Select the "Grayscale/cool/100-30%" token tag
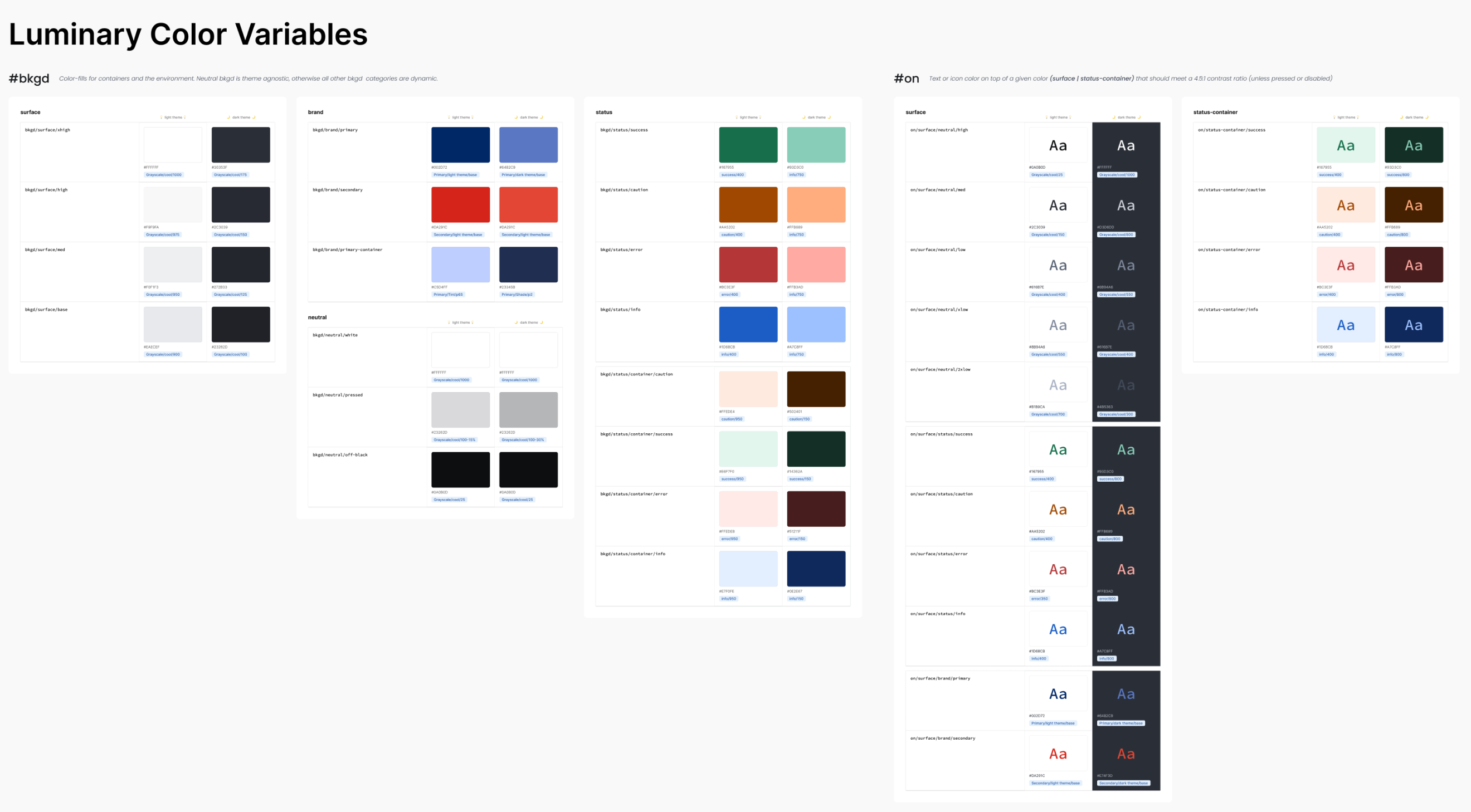 coord(523,440)
